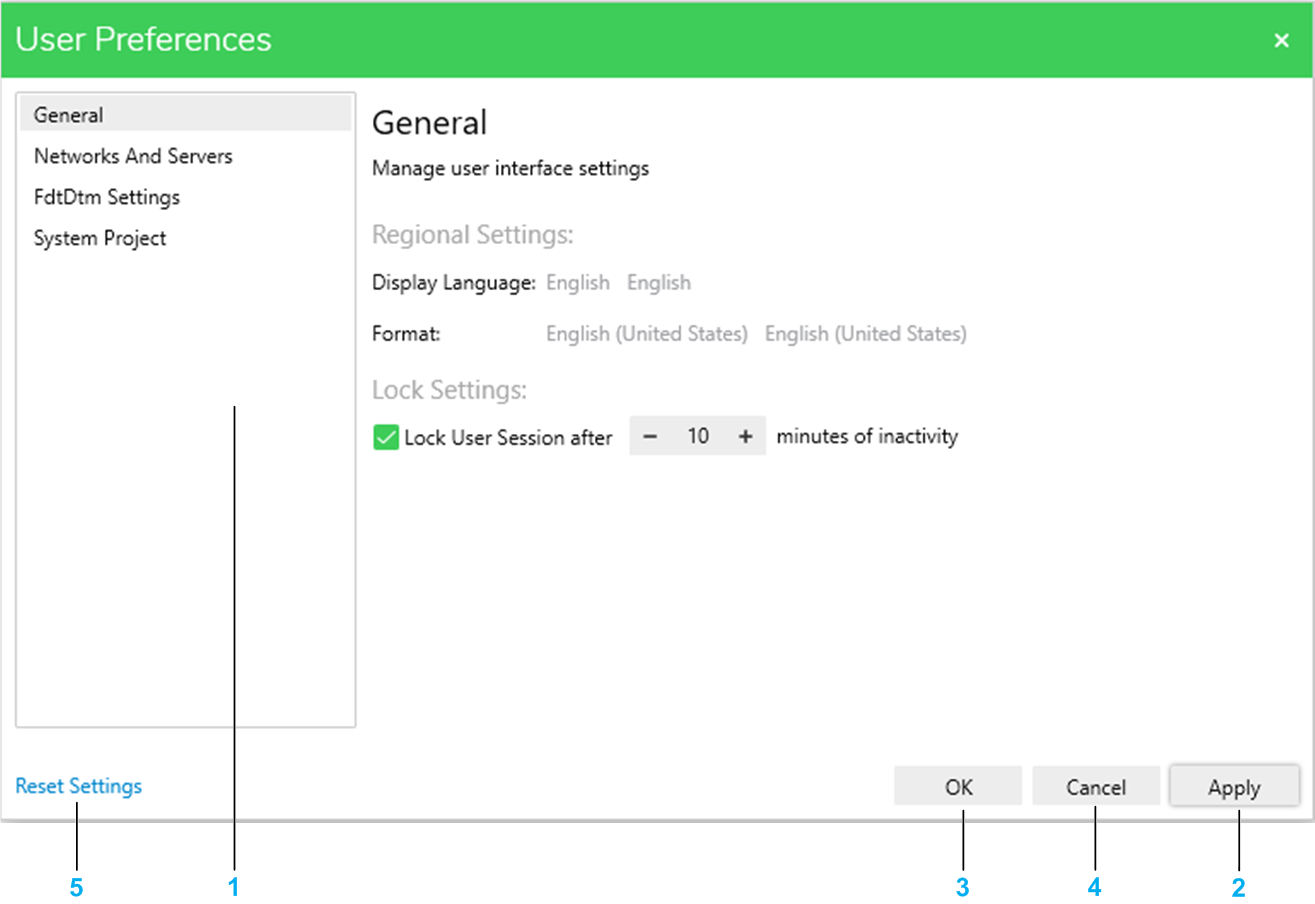This screenshot has height=904, width=1315.
Task: Close the User Preferences dialog
Action: point(1281,40)
